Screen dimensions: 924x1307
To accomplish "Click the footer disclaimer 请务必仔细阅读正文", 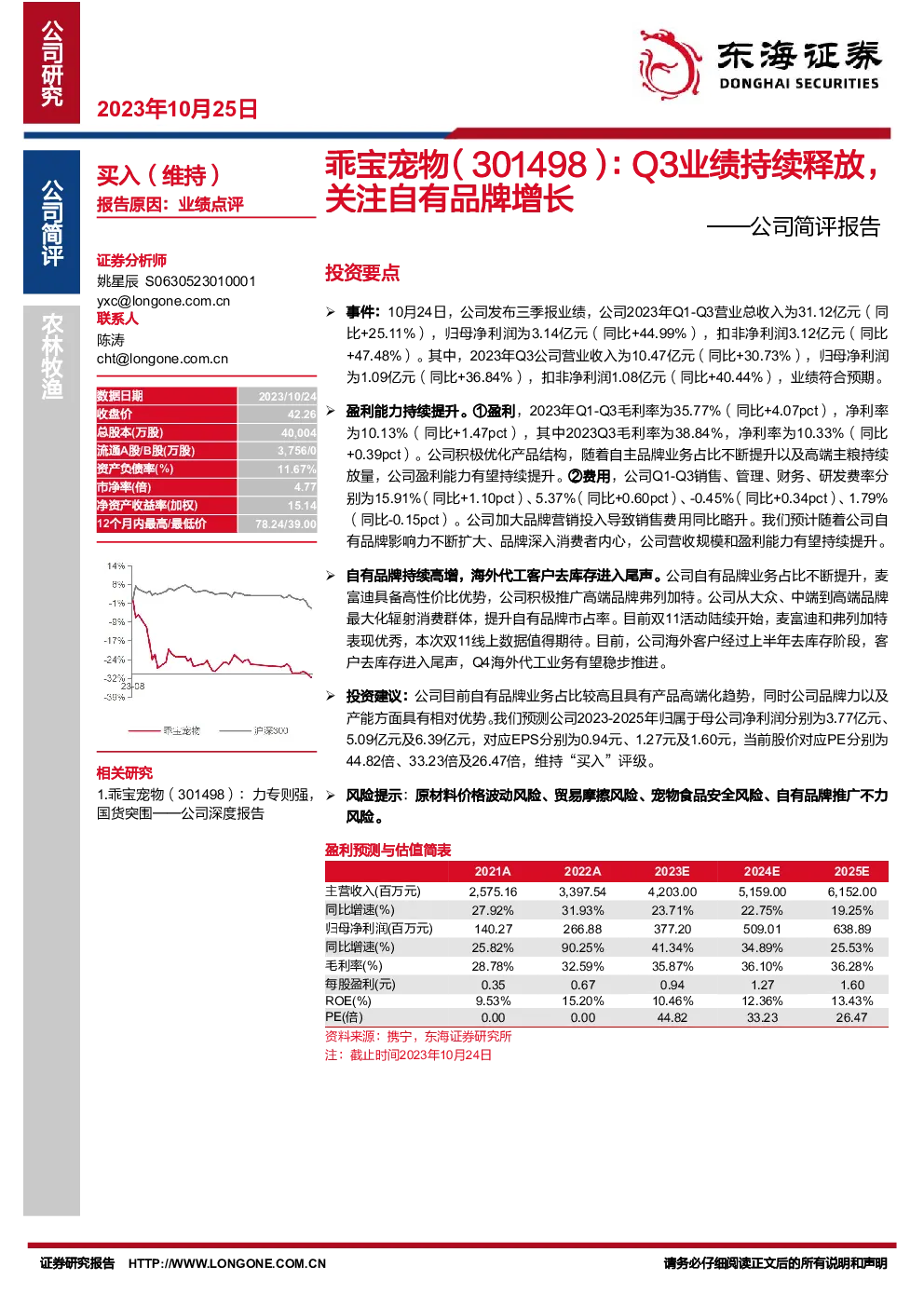I will point(775,1263).
